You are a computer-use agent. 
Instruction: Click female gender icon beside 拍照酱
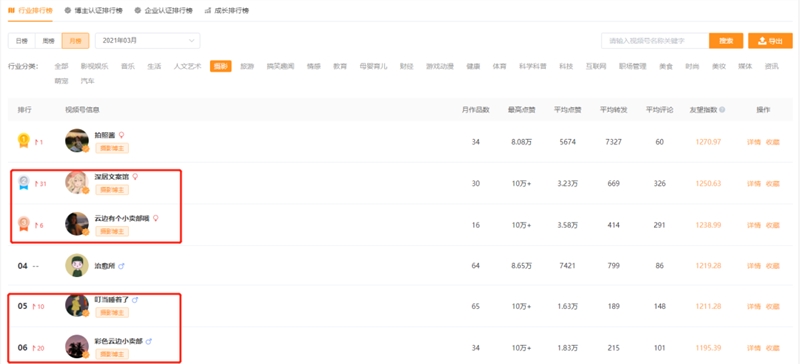pos(121,135)
